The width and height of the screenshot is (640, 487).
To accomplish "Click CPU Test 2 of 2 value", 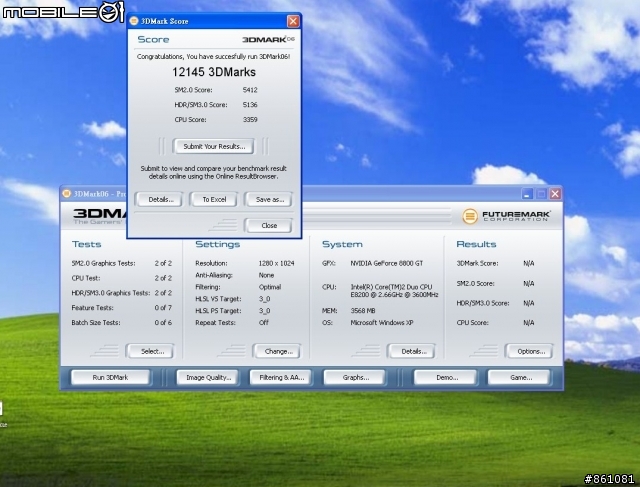I will click(163, 278).
